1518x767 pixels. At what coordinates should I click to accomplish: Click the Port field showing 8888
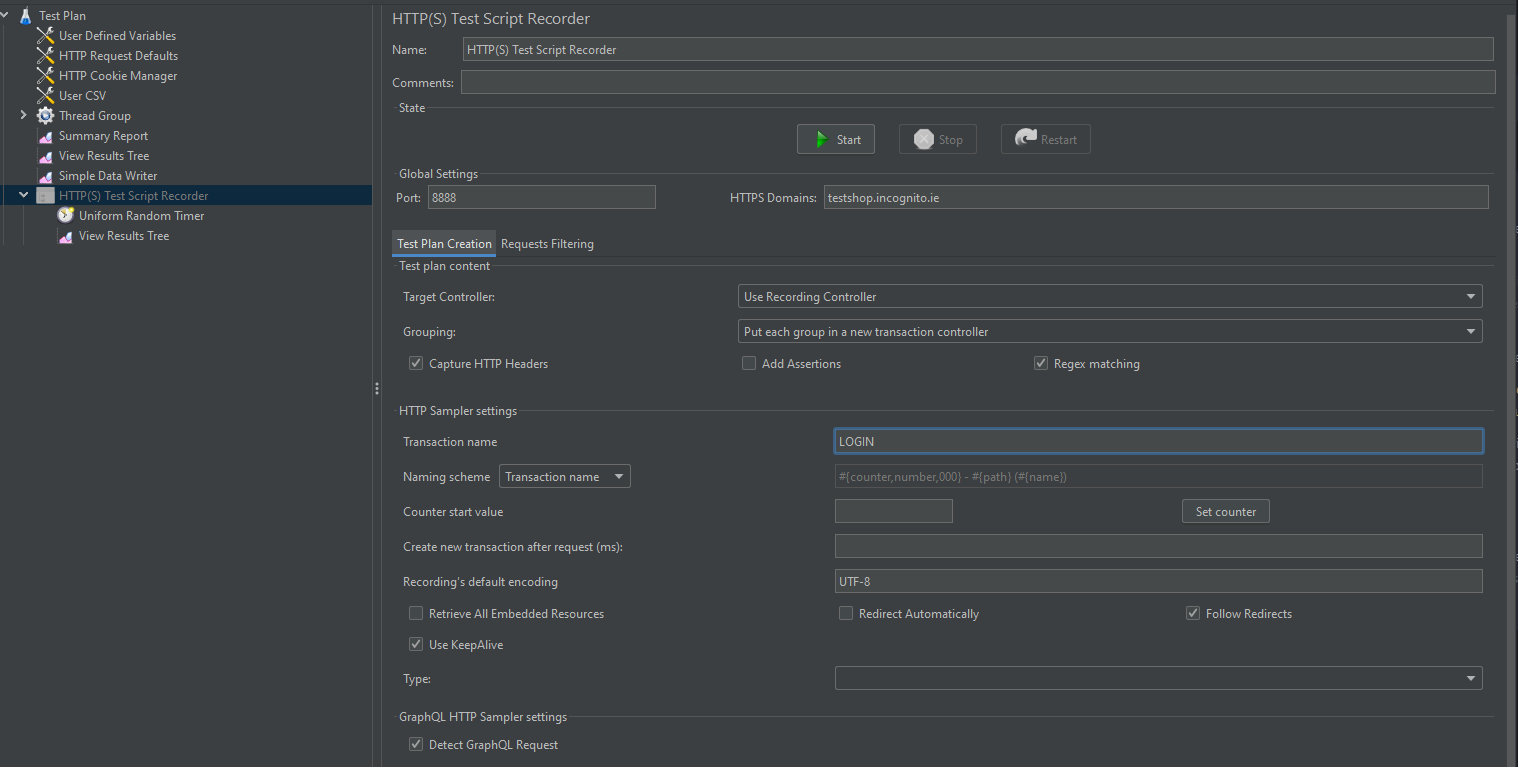point(541,197)
